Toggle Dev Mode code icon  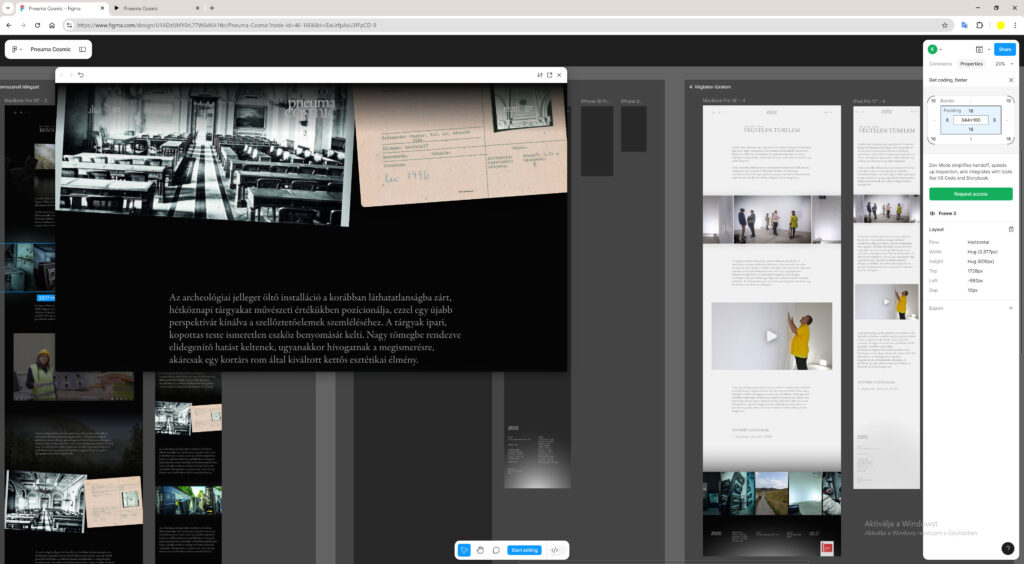pos(555,550)
